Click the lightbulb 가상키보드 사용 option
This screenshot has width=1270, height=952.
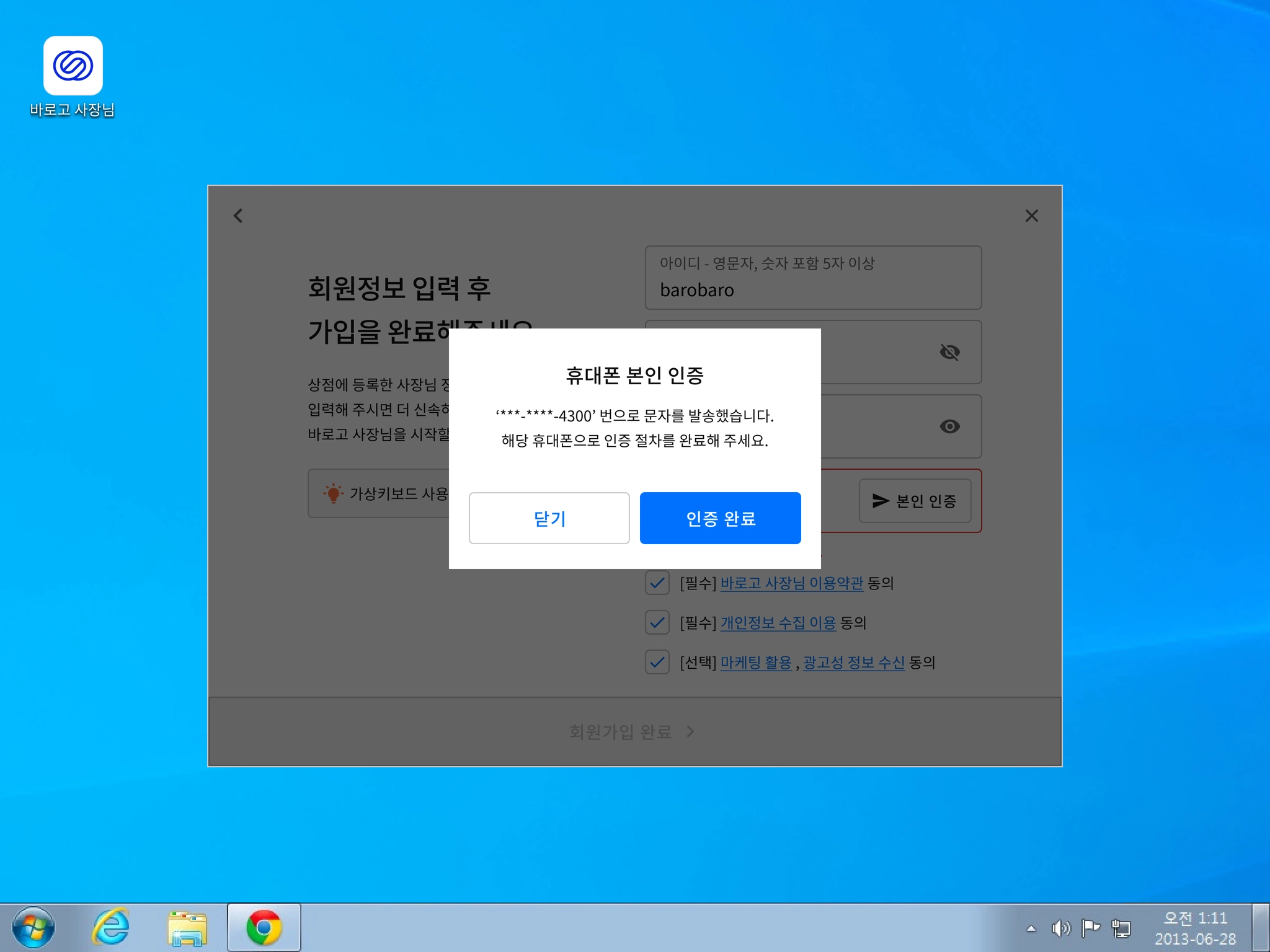pos(378,493)
